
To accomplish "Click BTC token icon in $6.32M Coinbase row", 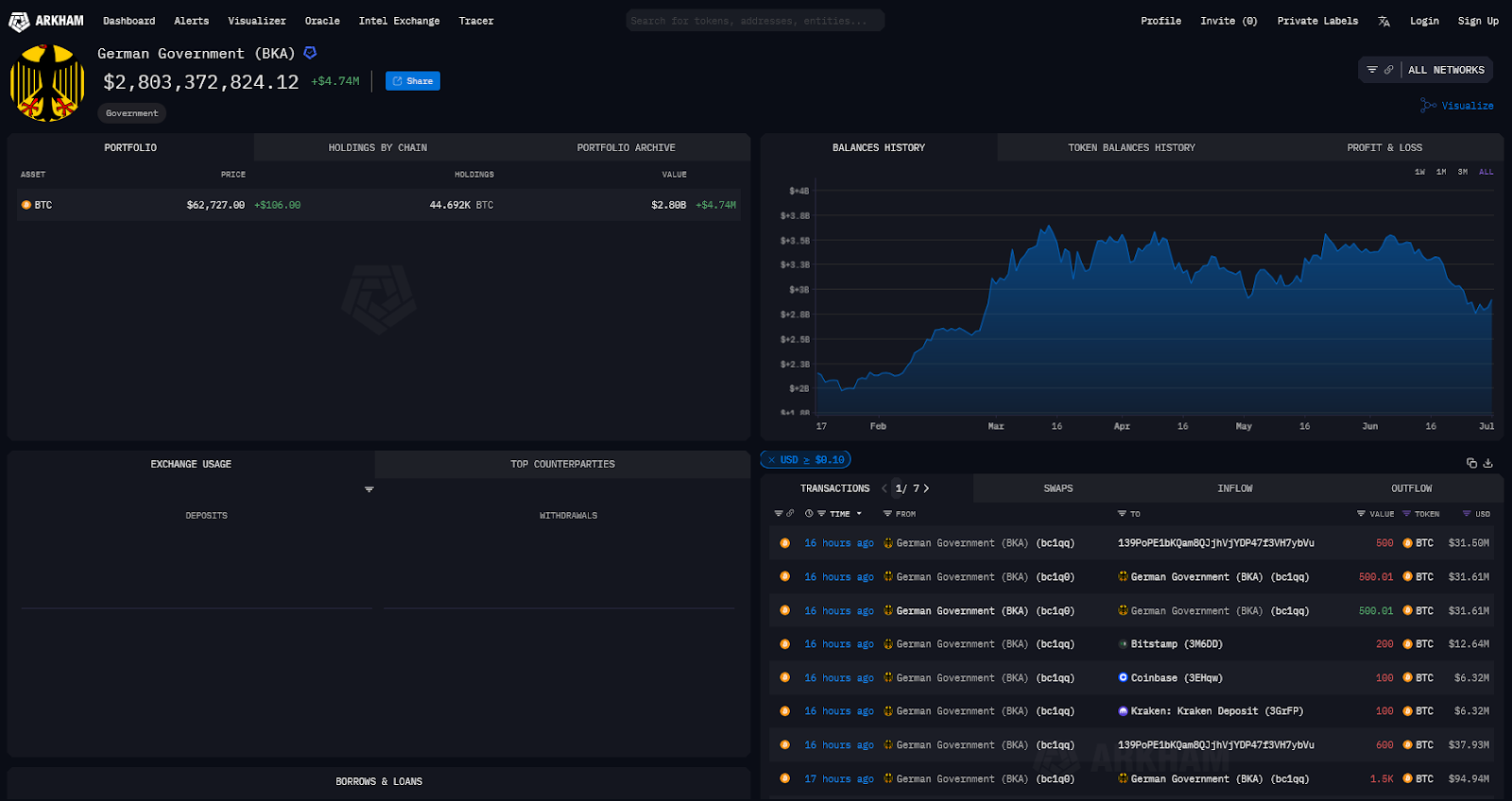I will (x=1407, y=677).
